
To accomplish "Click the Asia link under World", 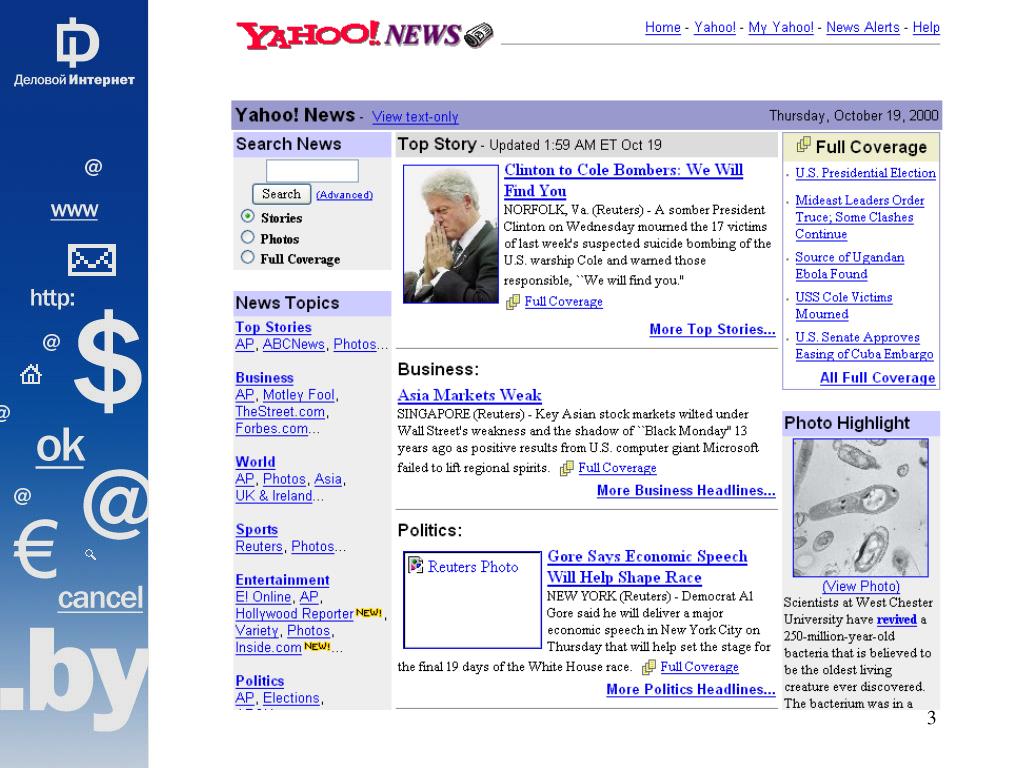I will click(x=328, y=479).
